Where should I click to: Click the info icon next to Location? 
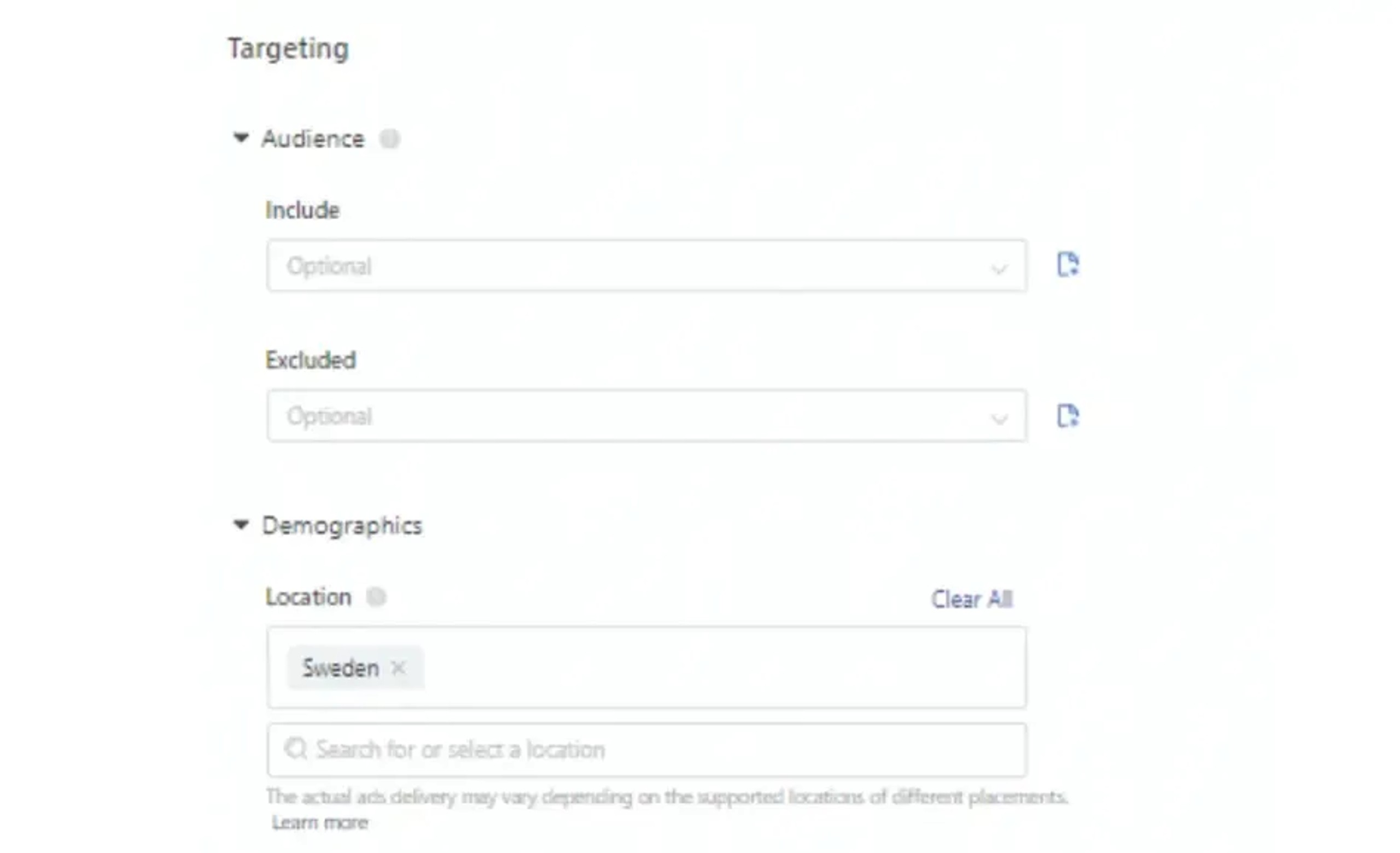tap(376, 597)
